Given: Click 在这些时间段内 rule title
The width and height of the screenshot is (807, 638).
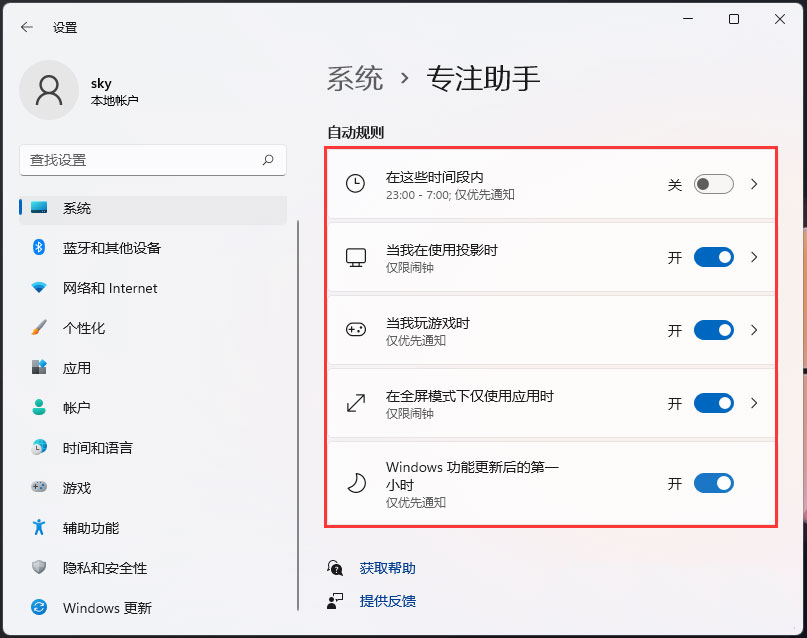Looking at the screenshot, I should pos(435,178).
